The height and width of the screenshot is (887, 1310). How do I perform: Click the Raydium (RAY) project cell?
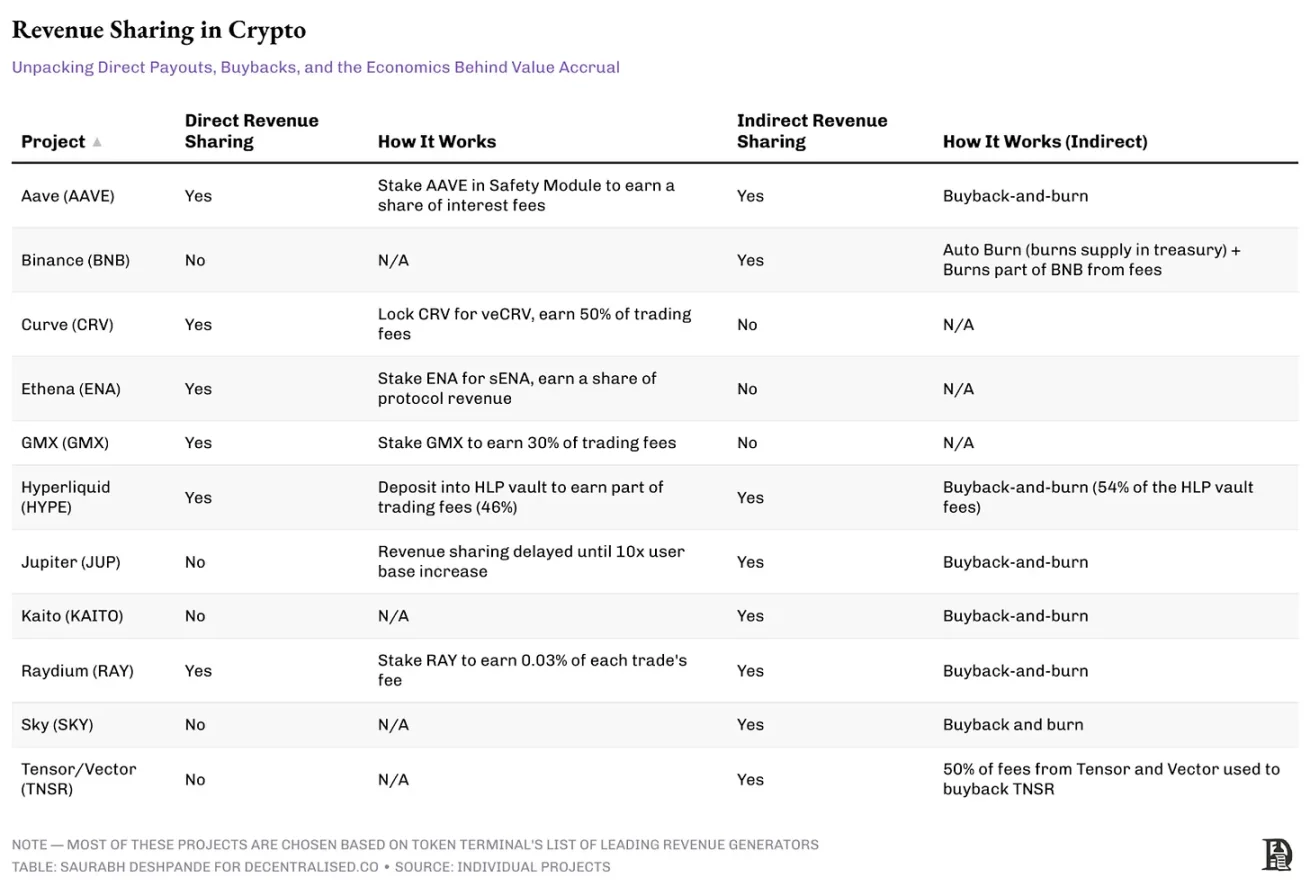(77, 671)
